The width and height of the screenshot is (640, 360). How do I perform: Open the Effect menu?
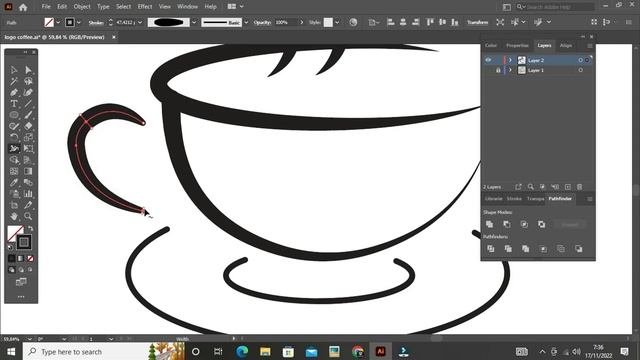pyautogui.click(x=144, y=7)
